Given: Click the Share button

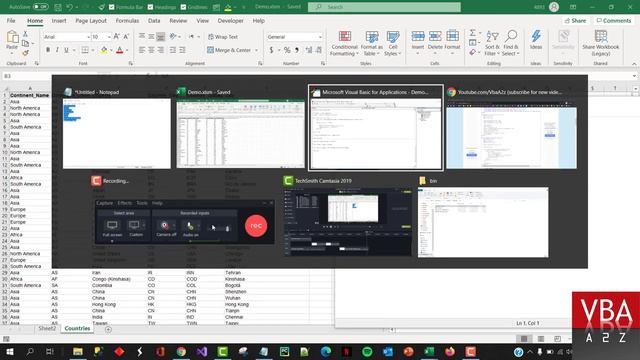Looking at the screenshot, I should tap(575, 20).
